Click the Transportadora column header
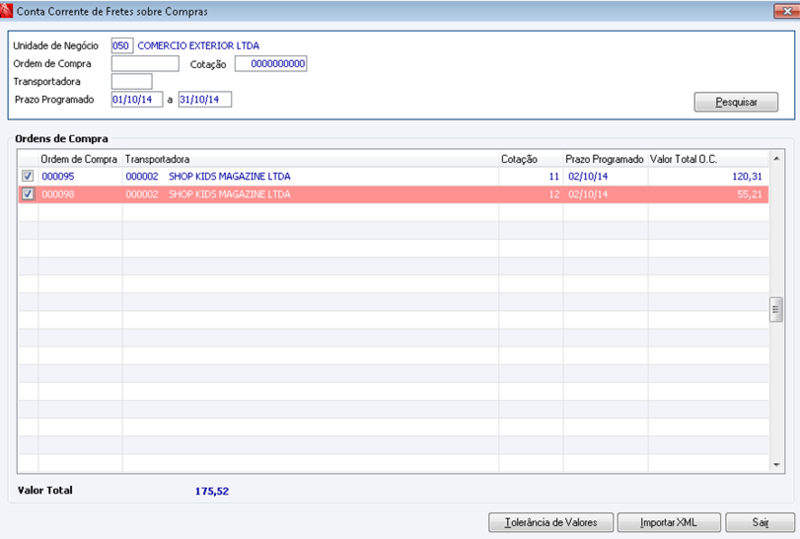Screen dimensions: 800x539 [x=310, y=159]
